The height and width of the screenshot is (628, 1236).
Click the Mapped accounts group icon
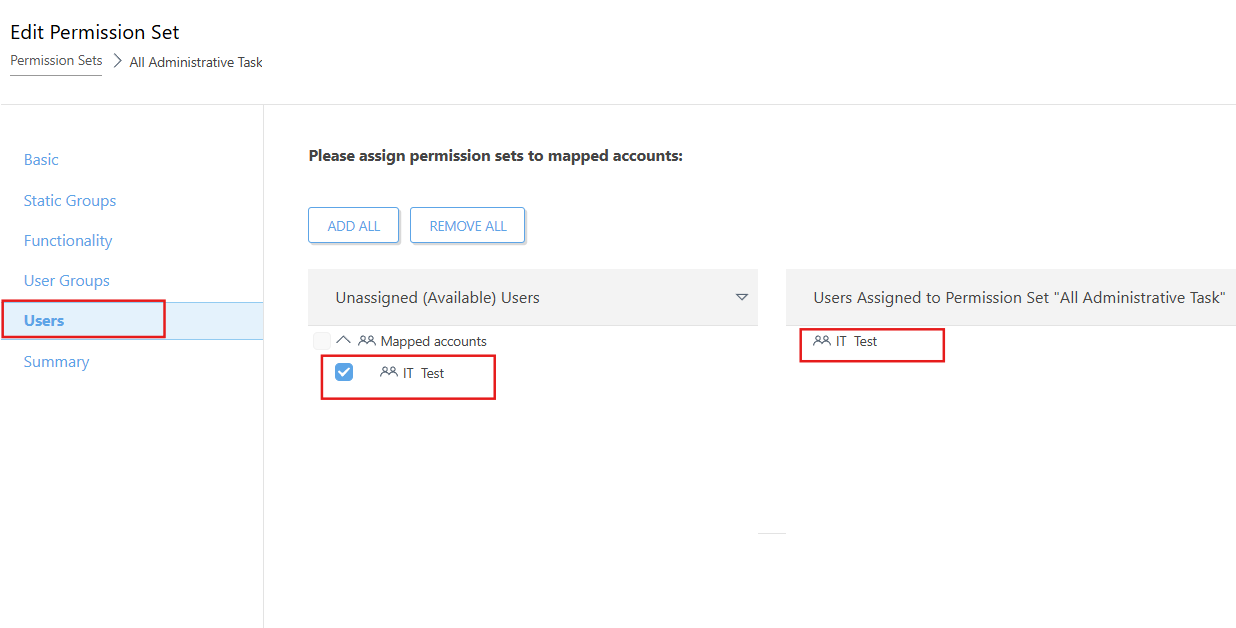(366, 341)
